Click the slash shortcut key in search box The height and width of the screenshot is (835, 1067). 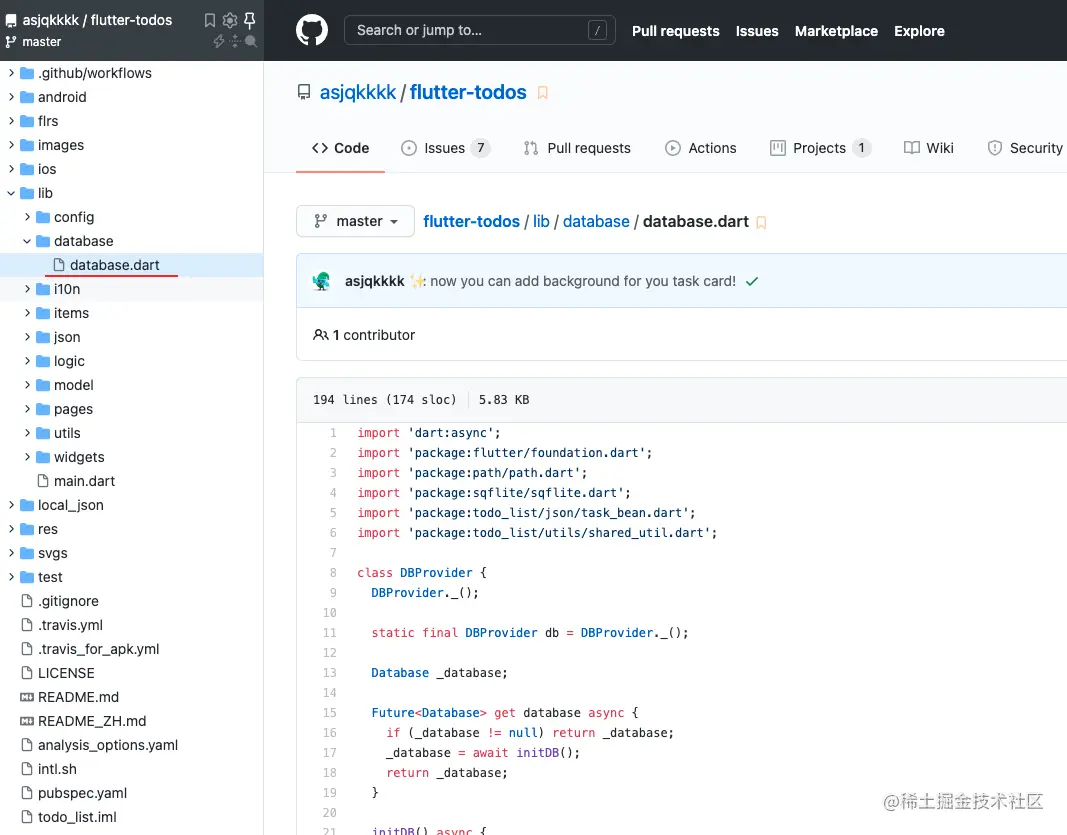597,31
